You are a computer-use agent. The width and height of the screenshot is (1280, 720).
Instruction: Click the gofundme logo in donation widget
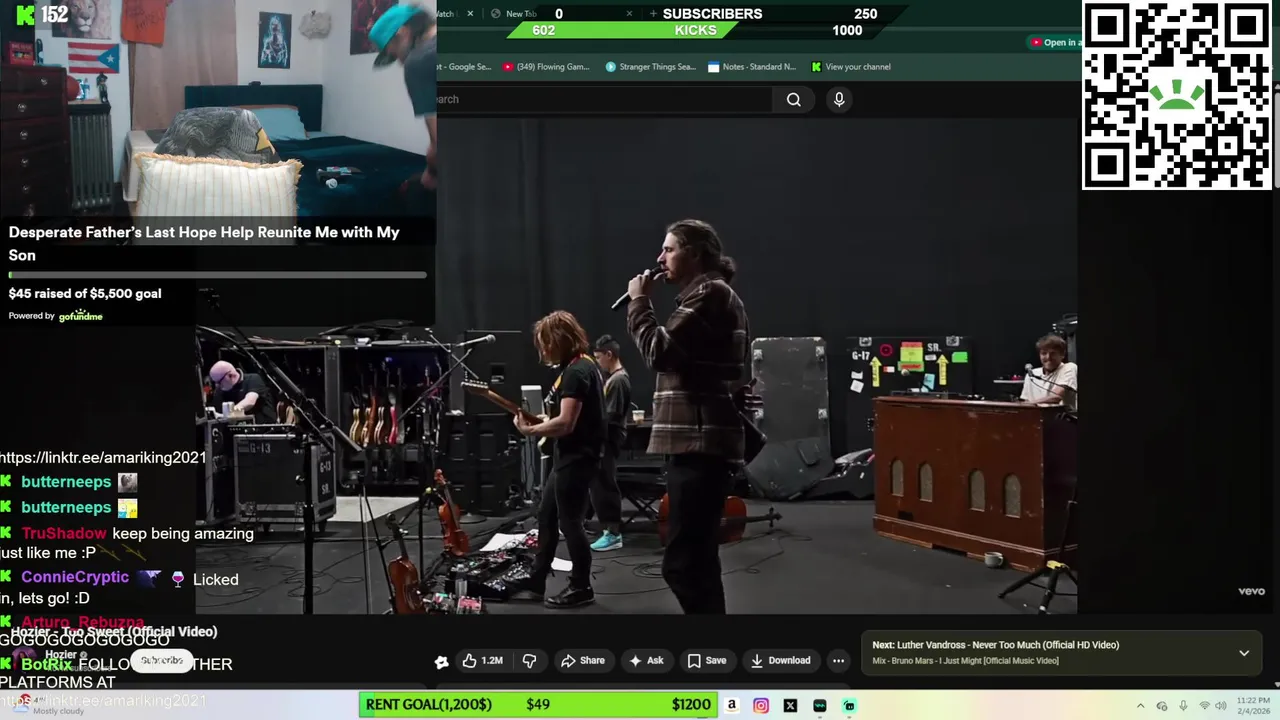click(81, 316)
